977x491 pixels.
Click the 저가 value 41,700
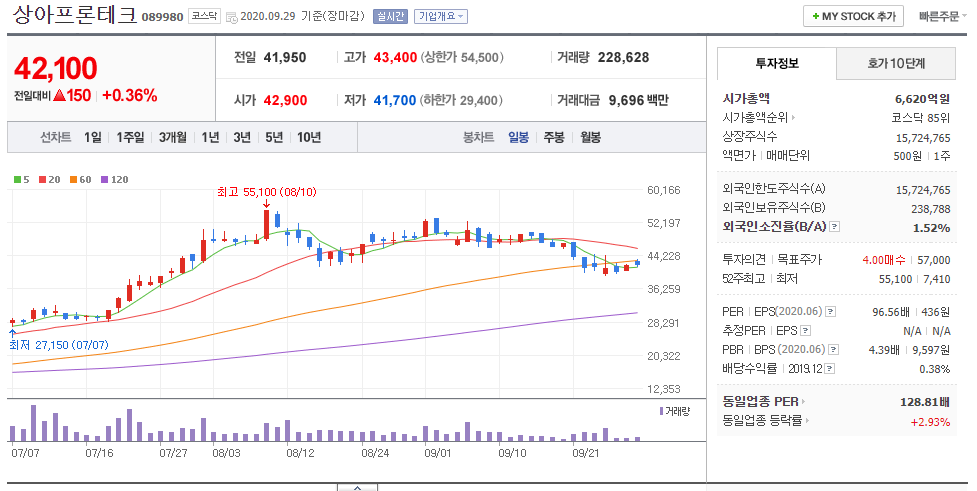point(394,100)
